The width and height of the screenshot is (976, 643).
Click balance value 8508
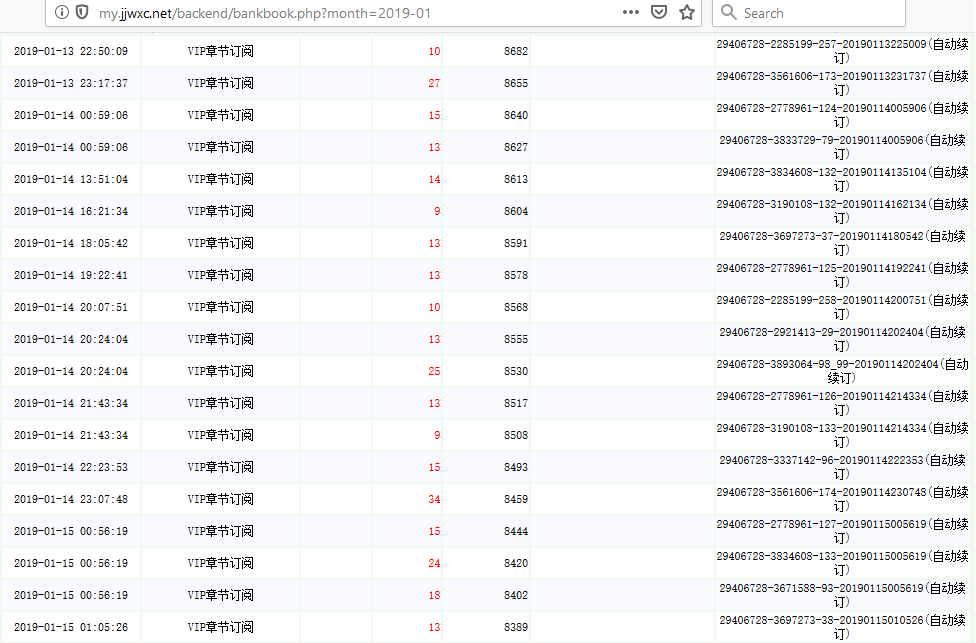coord(516,435)
